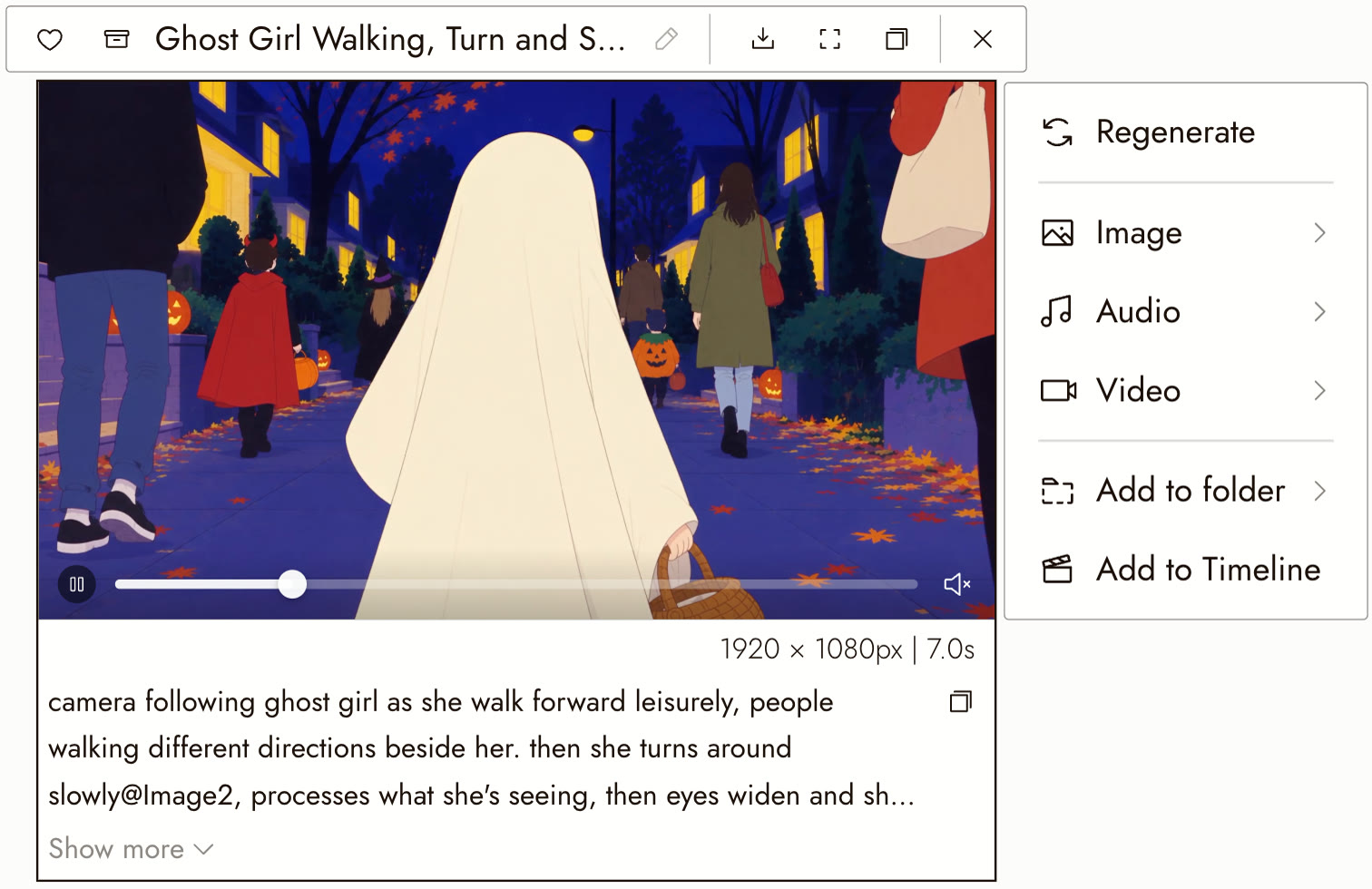
Task: Click the title 'Ghost Girl Walking, Turn and S...'
Action: coord(390,39)
